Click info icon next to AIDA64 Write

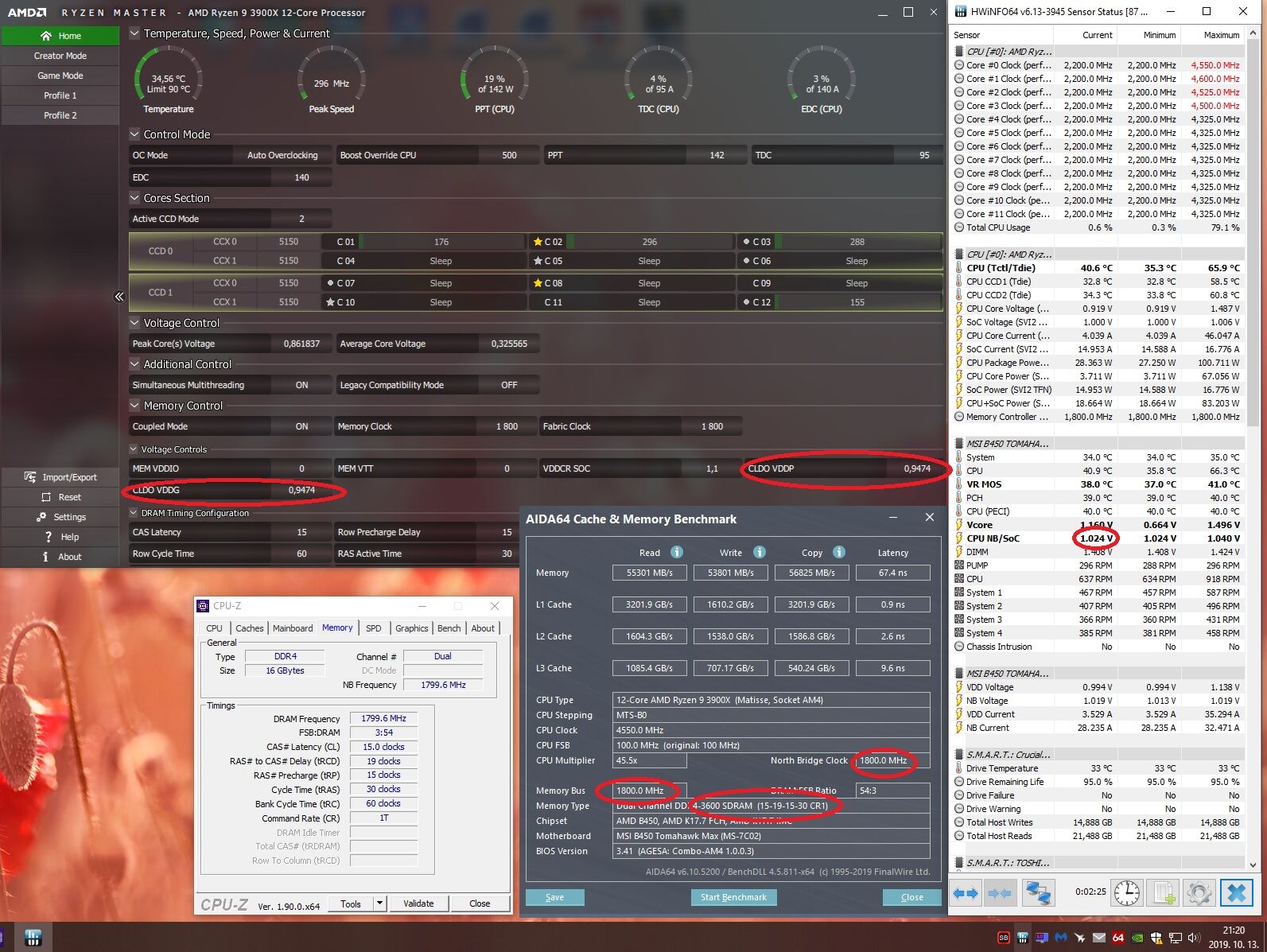pos(760,552)
